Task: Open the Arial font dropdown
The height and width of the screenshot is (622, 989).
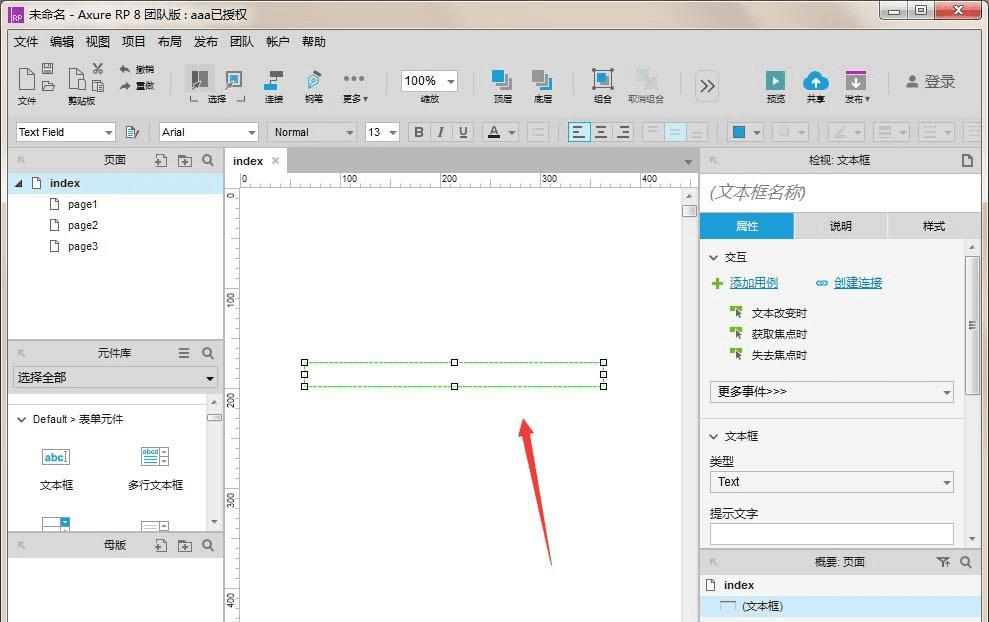Action: click(x=252, y=132)
